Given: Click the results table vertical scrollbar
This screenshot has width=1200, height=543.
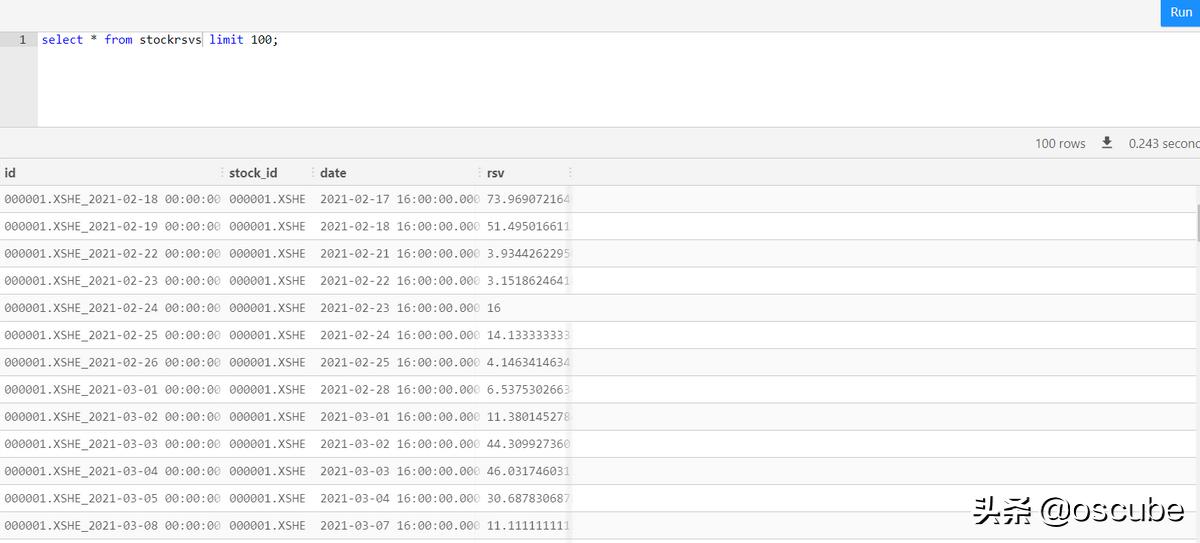Looking at the screenshot, I should click(1197, 222).
